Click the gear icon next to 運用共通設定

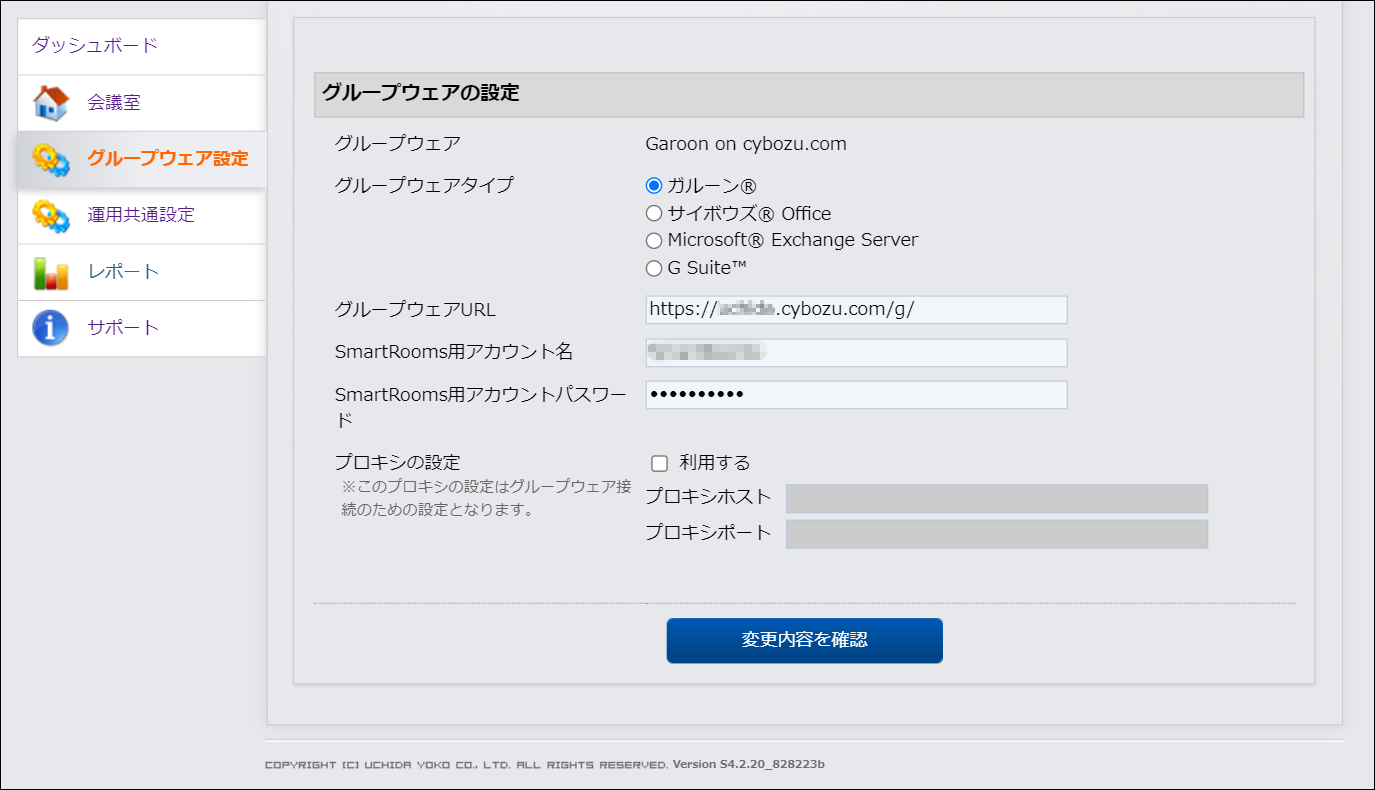pos(47,216)
